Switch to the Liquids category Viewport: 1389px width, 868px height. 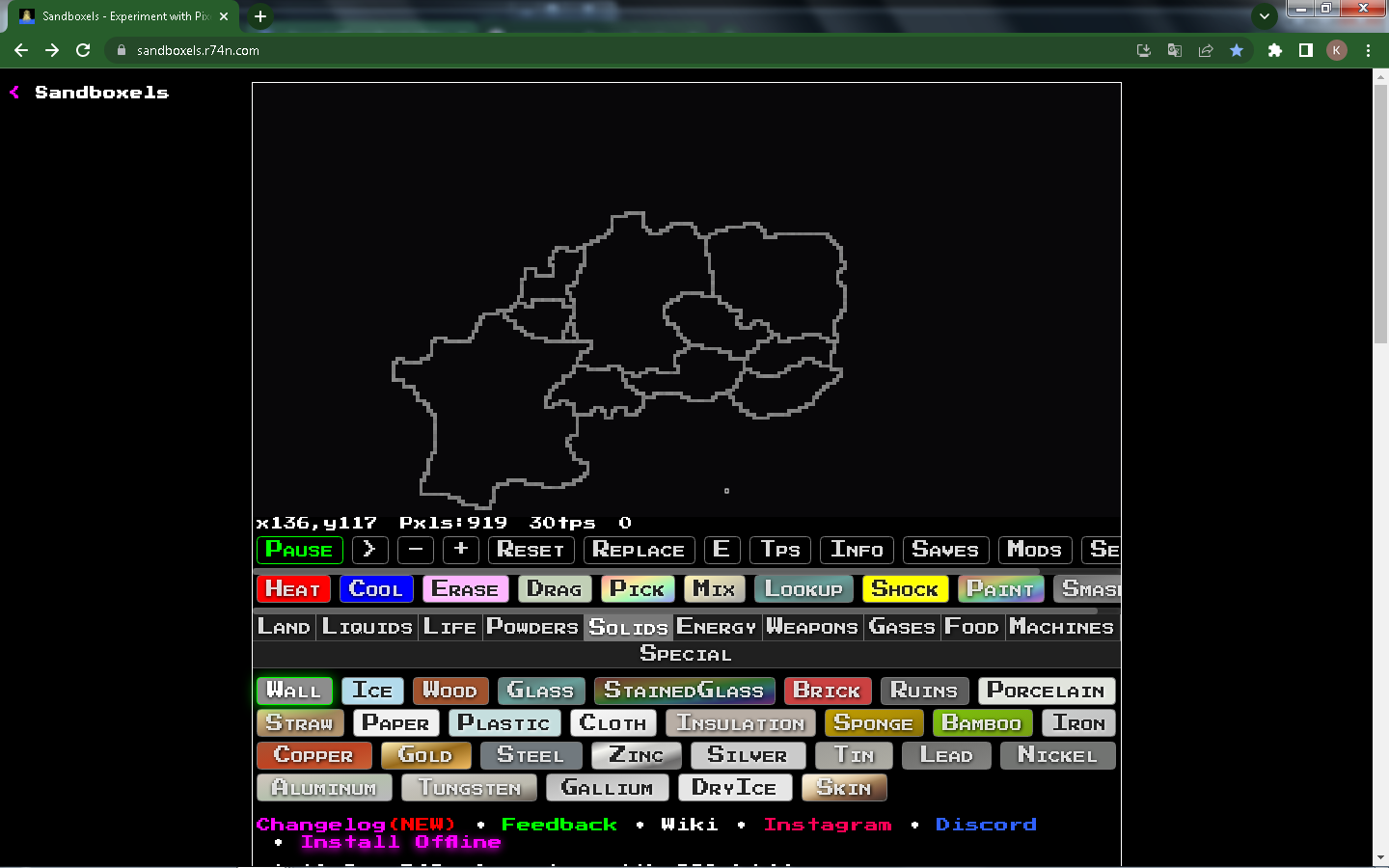tap(368, 627)
